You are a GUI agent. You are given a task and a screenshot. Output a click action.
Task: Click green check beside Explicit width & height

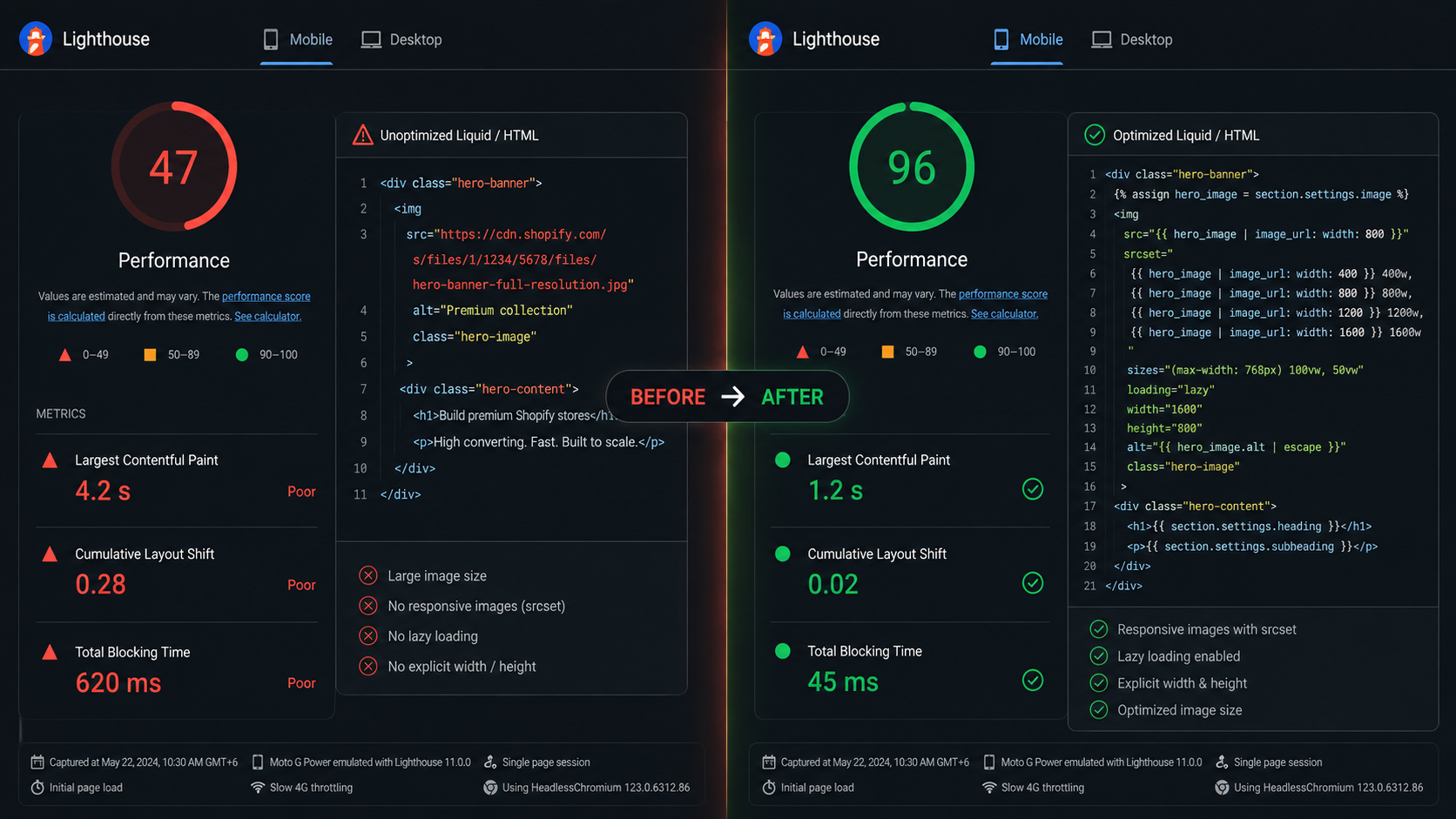(1099, 683)
